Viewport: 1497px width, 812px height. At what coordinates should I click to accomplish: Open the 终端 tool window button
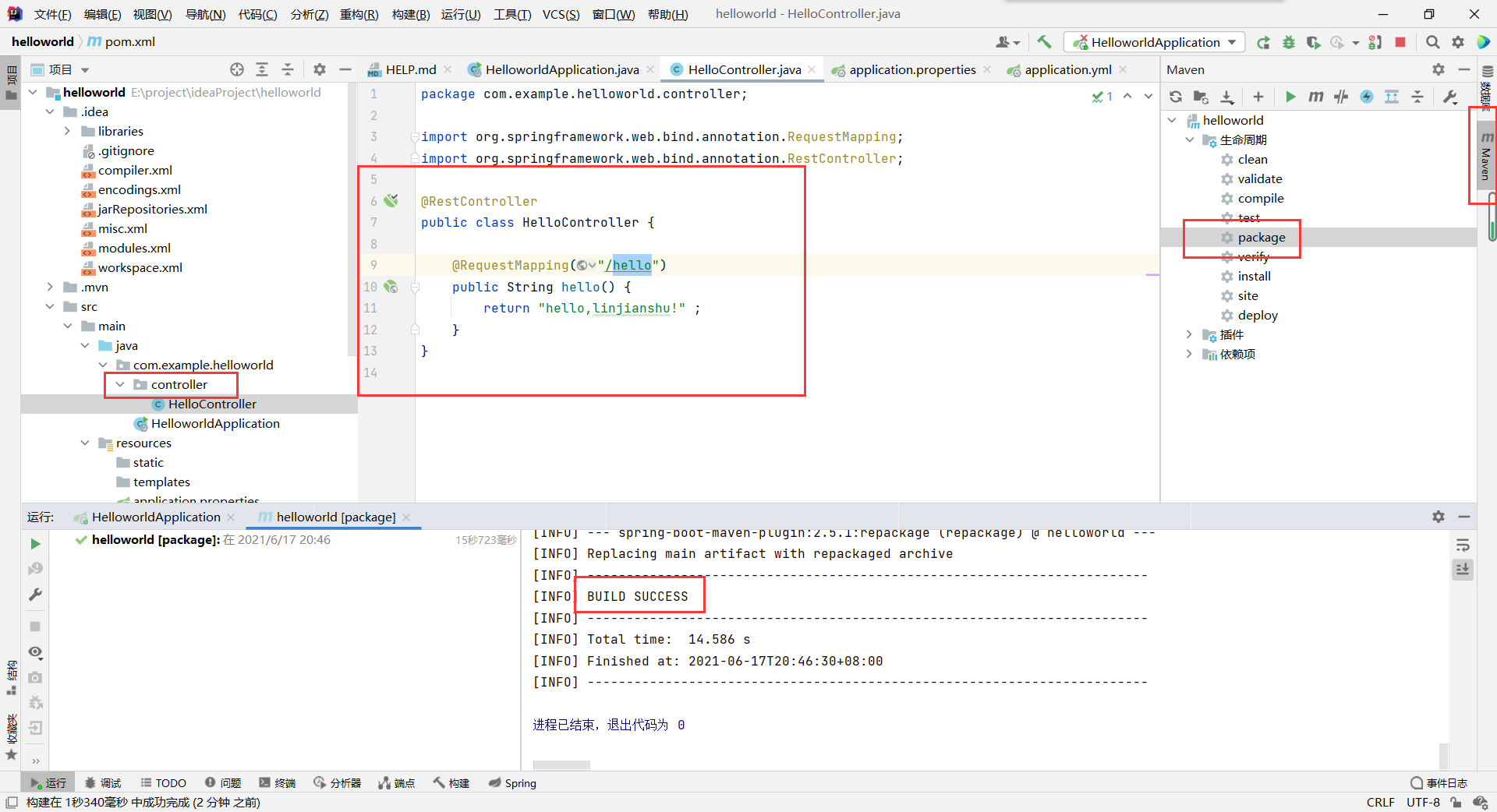pyautogui.click(x=278, y=783)
